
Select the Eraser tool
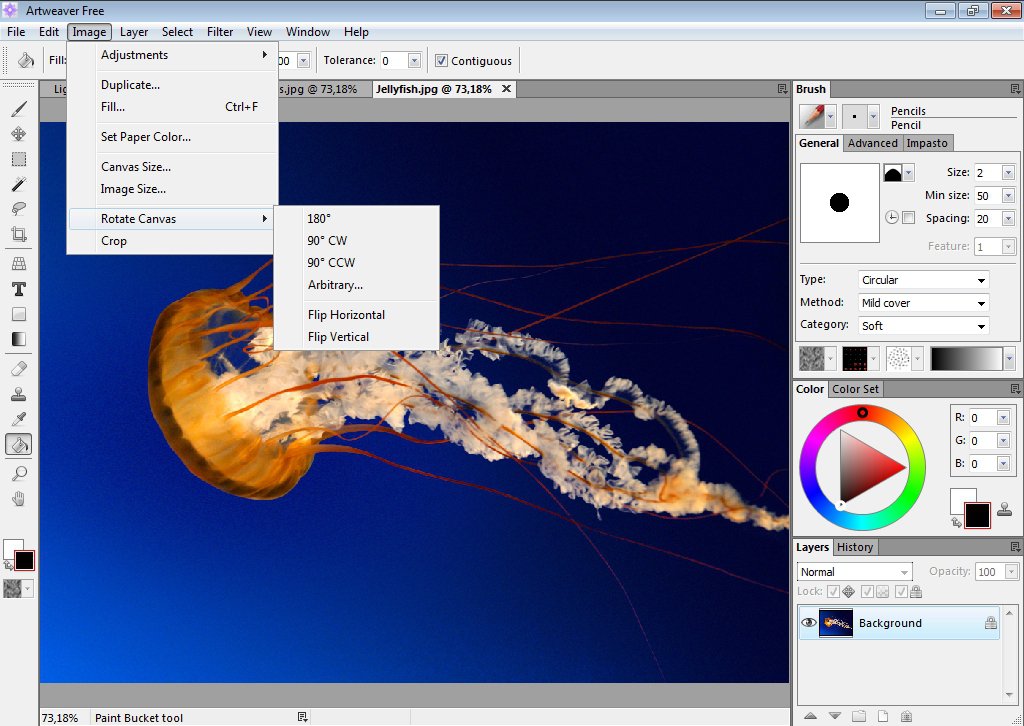tap(17, 368)
